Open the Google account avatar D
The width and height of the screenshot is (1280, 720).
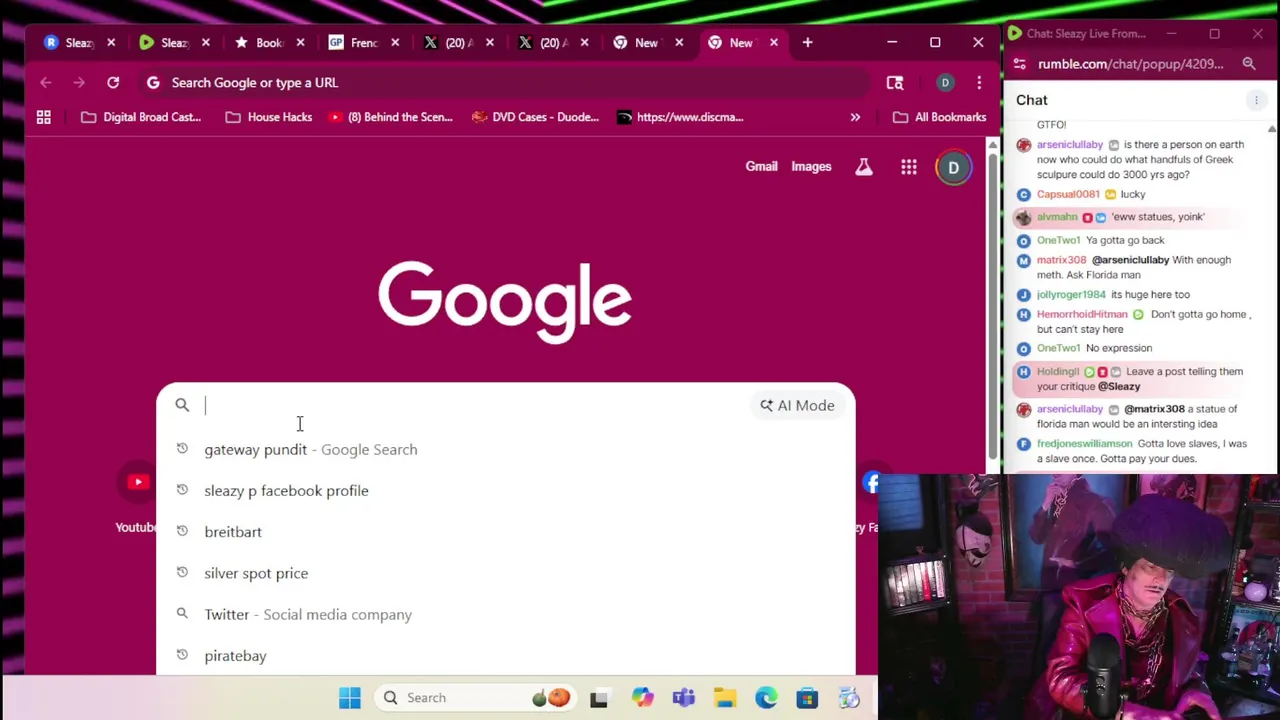coord(953,168)
